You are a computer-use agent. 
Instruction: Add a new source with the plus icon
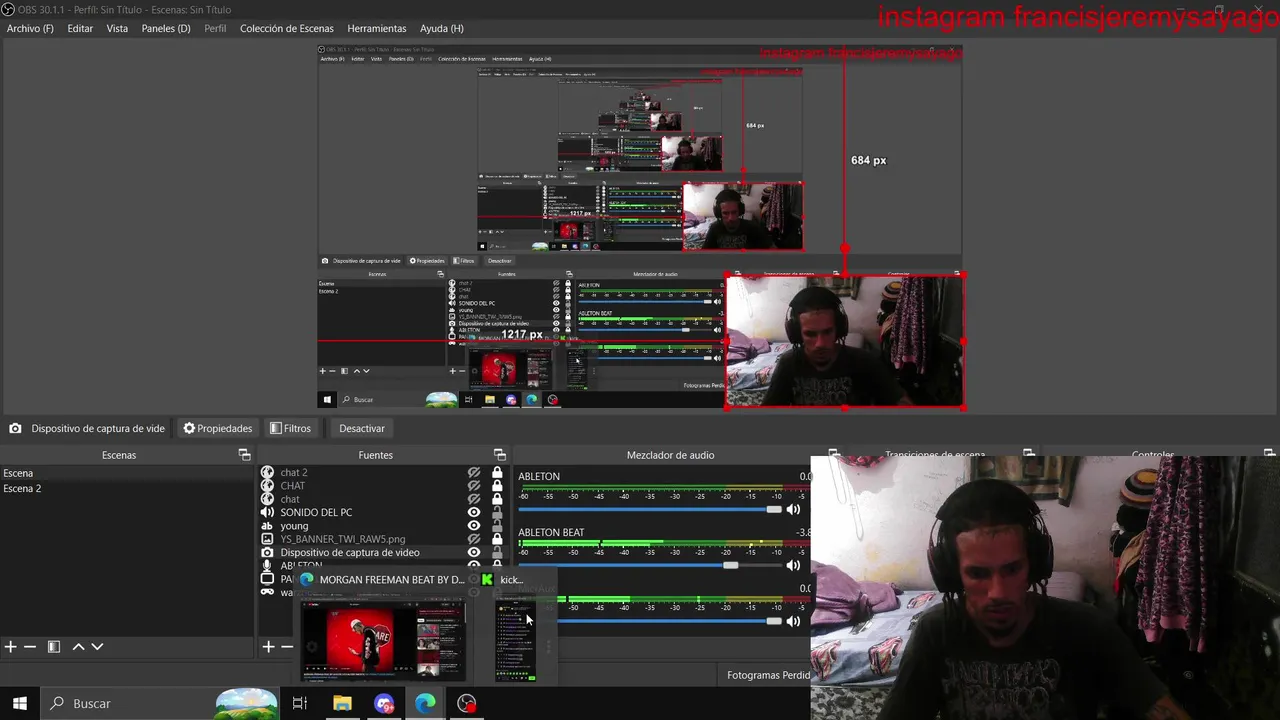point(268,647)
